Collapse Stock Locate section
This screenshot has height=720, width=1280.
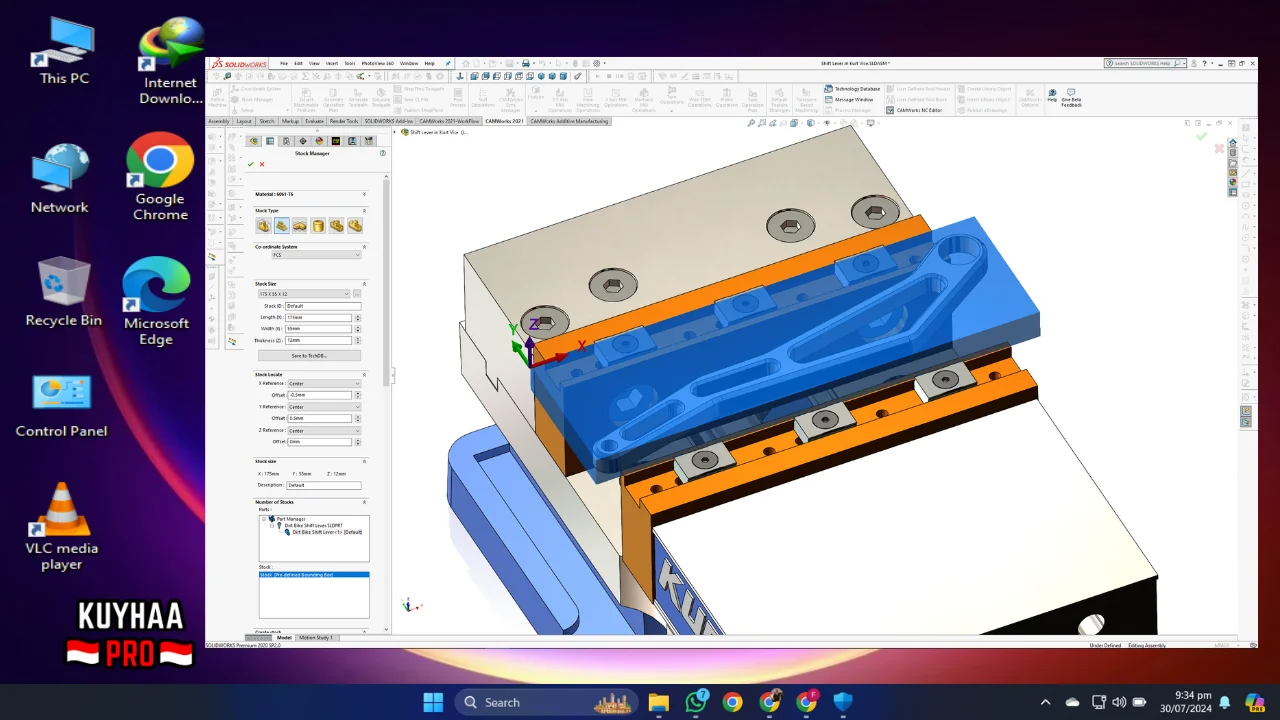pos(364,374)
